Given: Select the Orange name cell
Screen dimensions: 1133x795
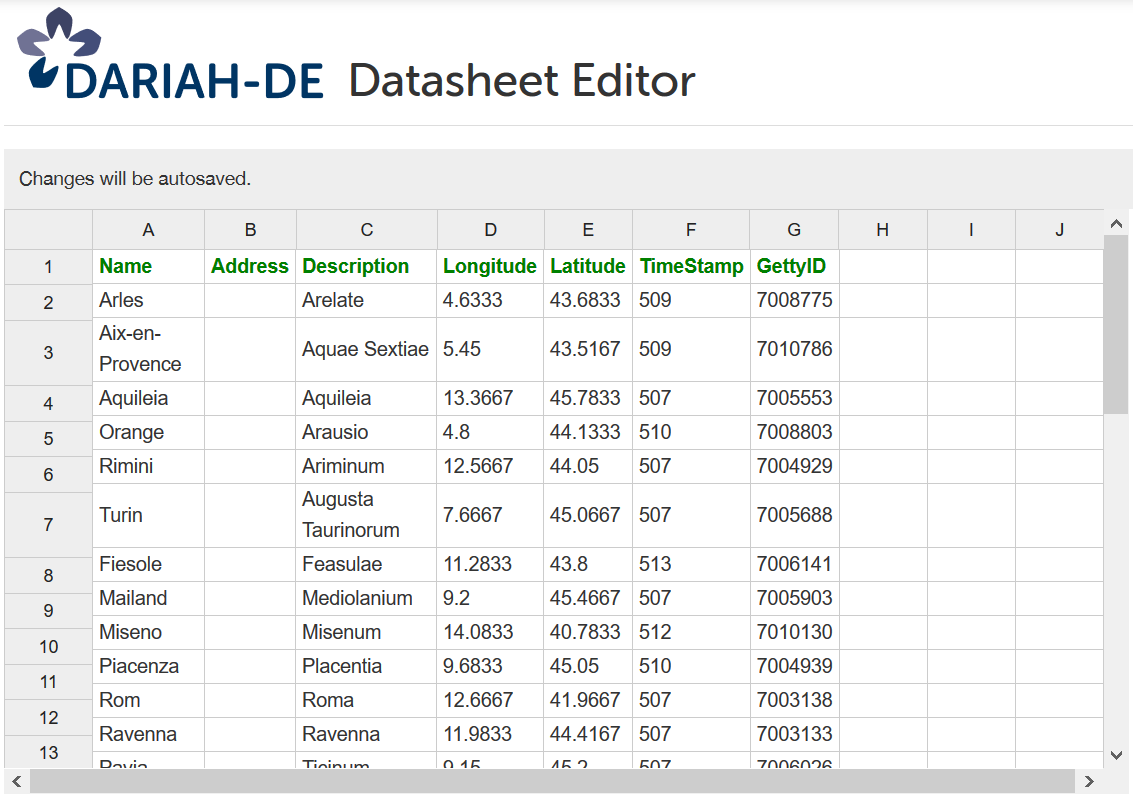Looking at the screenshot, I should pyautogui.click(x=148, y=432).
